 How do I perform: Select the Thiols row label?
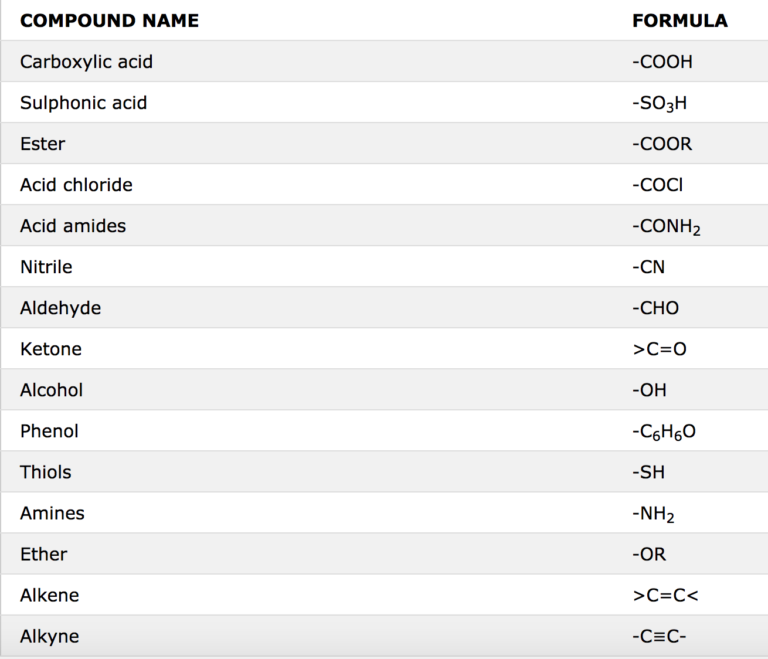46,472
